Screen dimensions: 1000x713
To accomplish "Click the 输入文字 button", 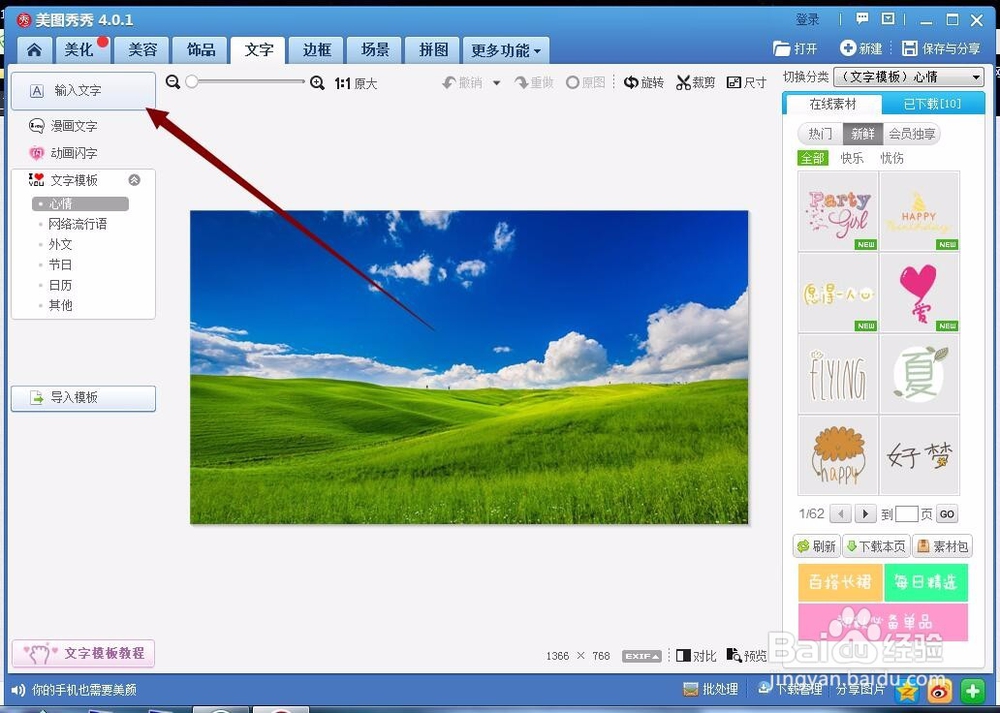I will 83,91.
